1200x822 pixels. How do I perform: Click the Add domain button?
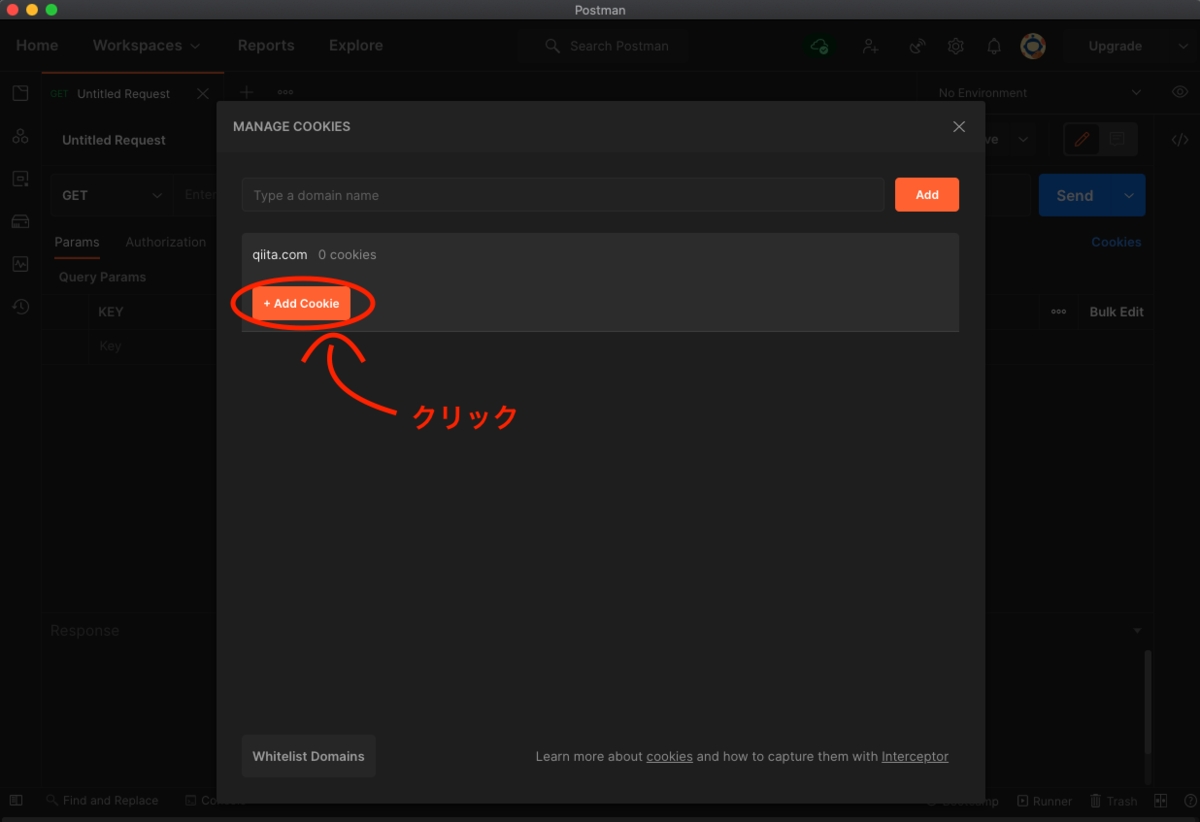coord(927,195)
